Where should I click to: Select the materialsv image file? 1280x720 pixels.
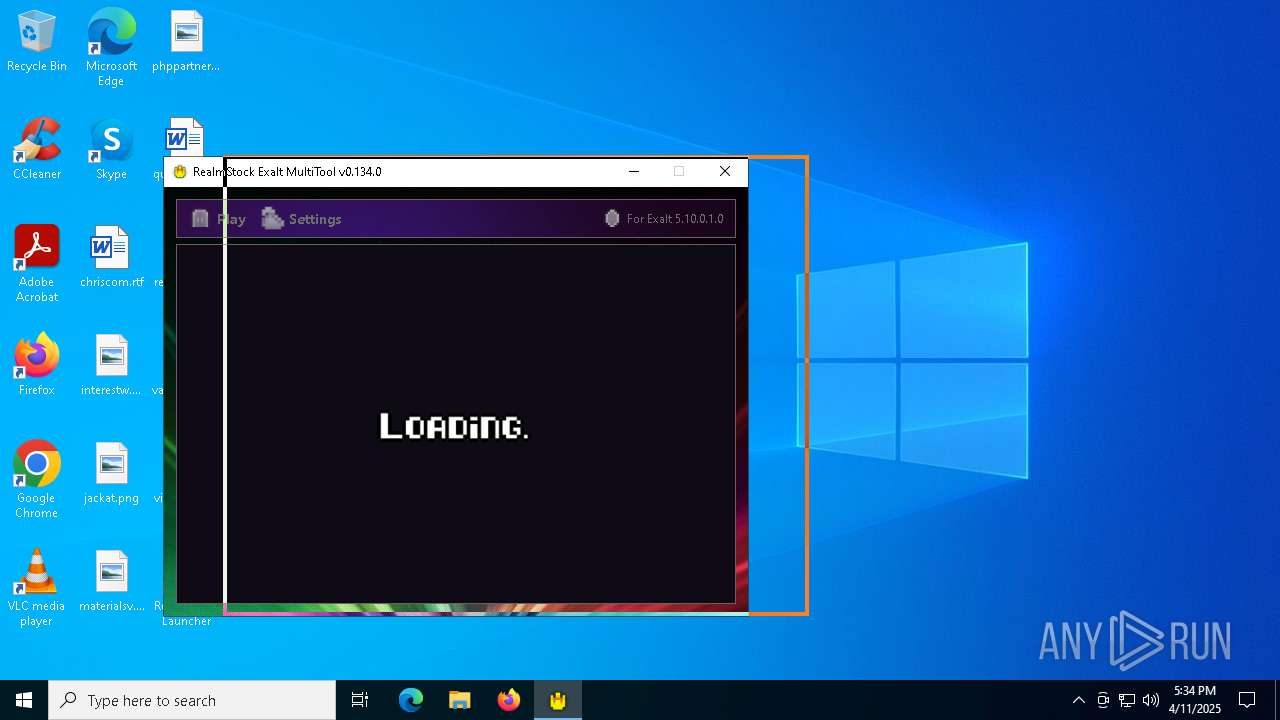[111, 582]
